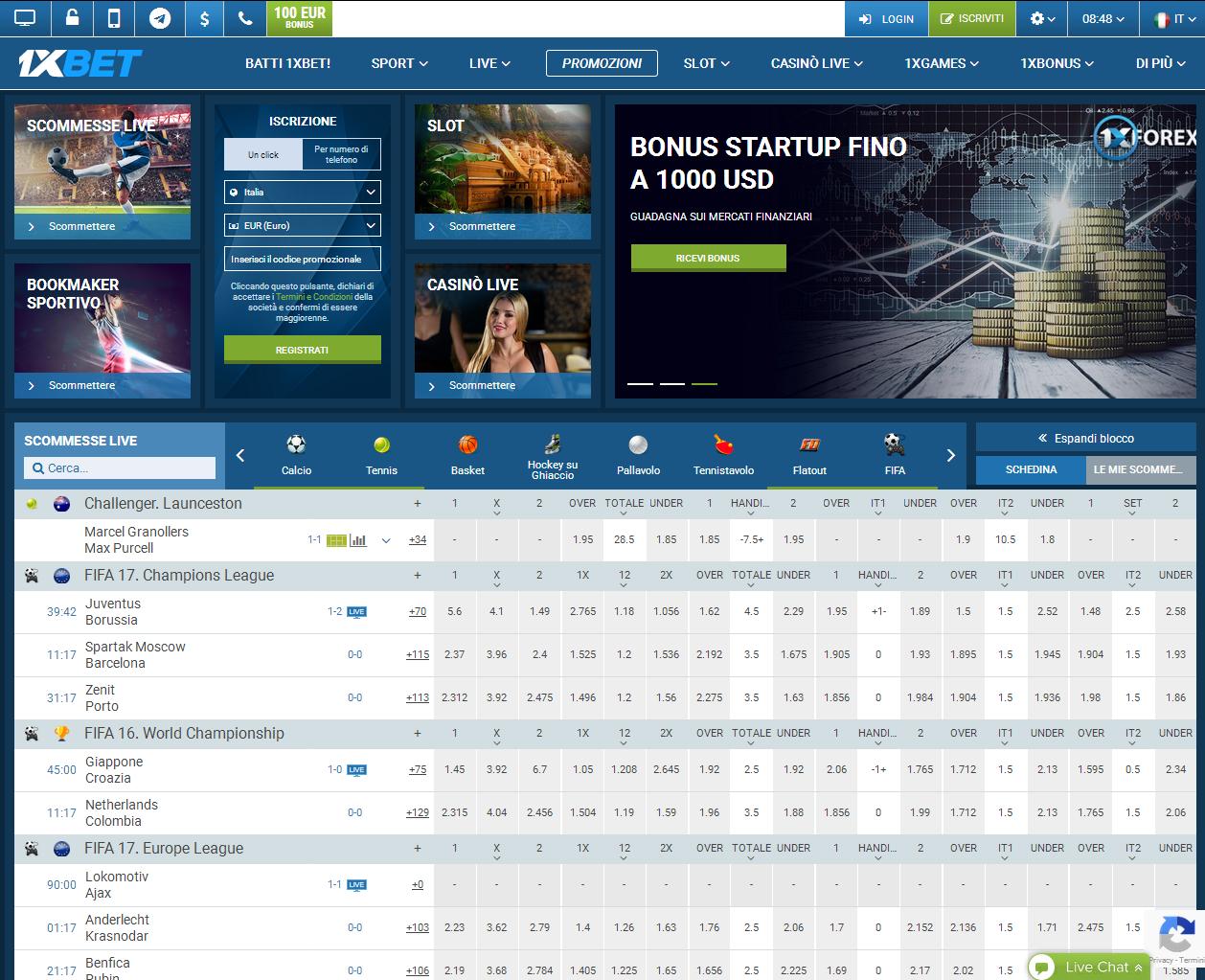Screen dimensions: 1205x980
Task: Expand the SLOT menu
Action: [707, 63]
